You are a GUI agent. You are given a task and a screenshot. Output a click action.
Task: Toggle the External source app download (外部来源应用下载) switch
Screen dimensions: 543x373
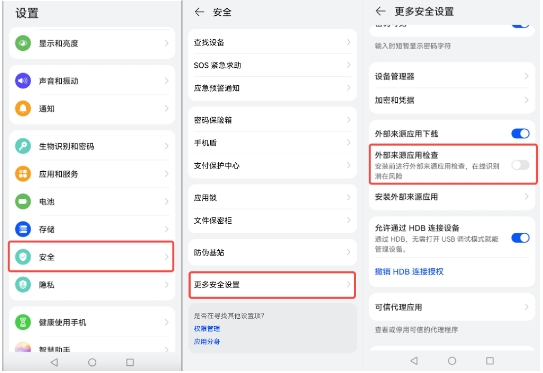pyautogui.click(x=520, y=134)
